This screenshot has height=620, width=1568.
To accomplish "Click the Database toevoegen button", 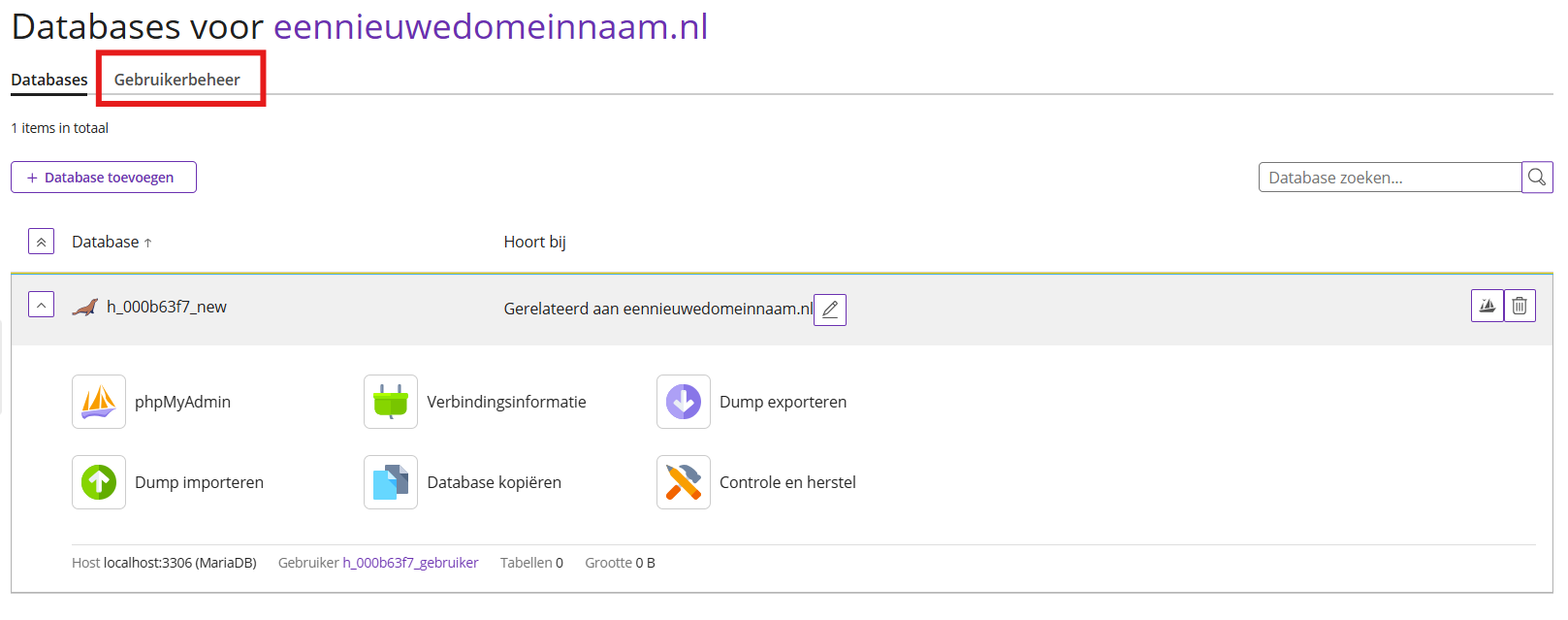I will coord(104,178).
